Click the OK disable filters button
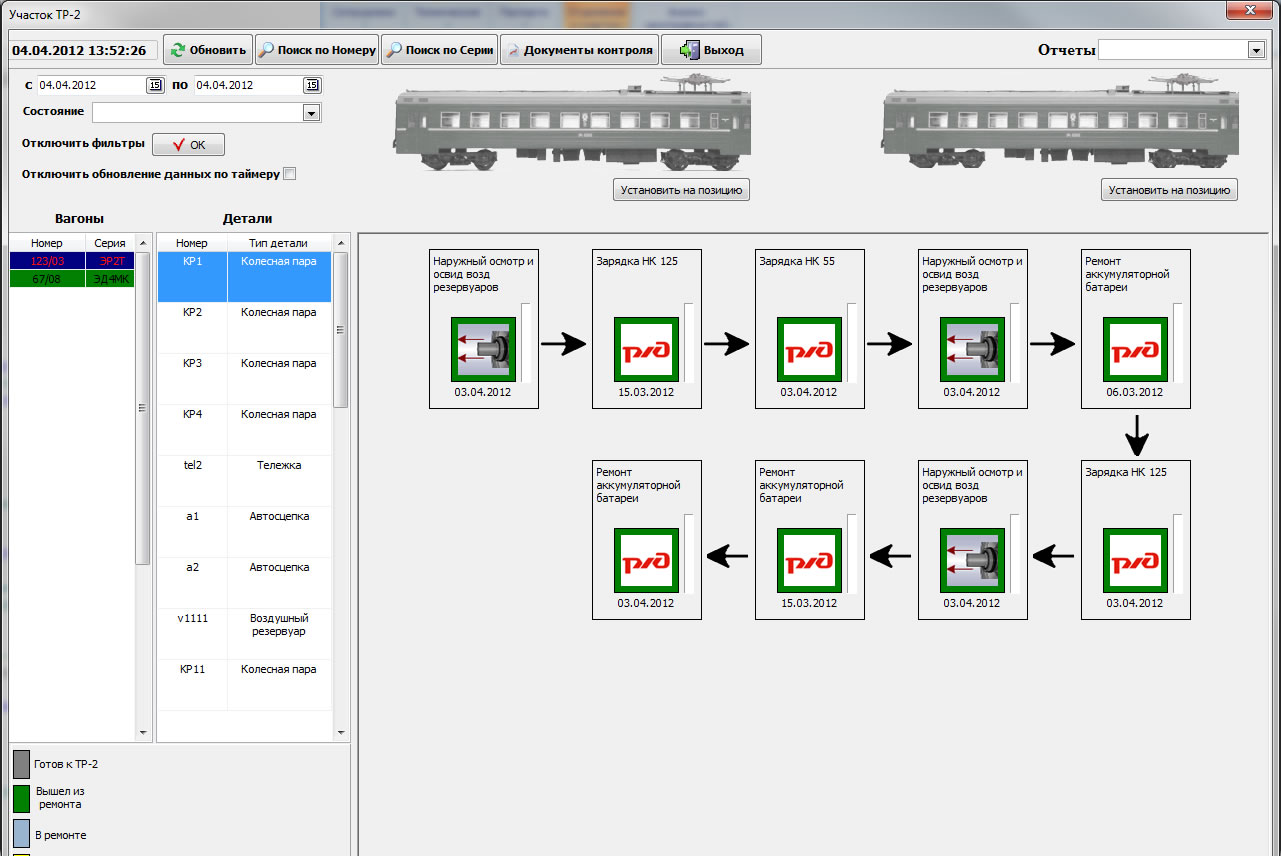 [188, 145]
